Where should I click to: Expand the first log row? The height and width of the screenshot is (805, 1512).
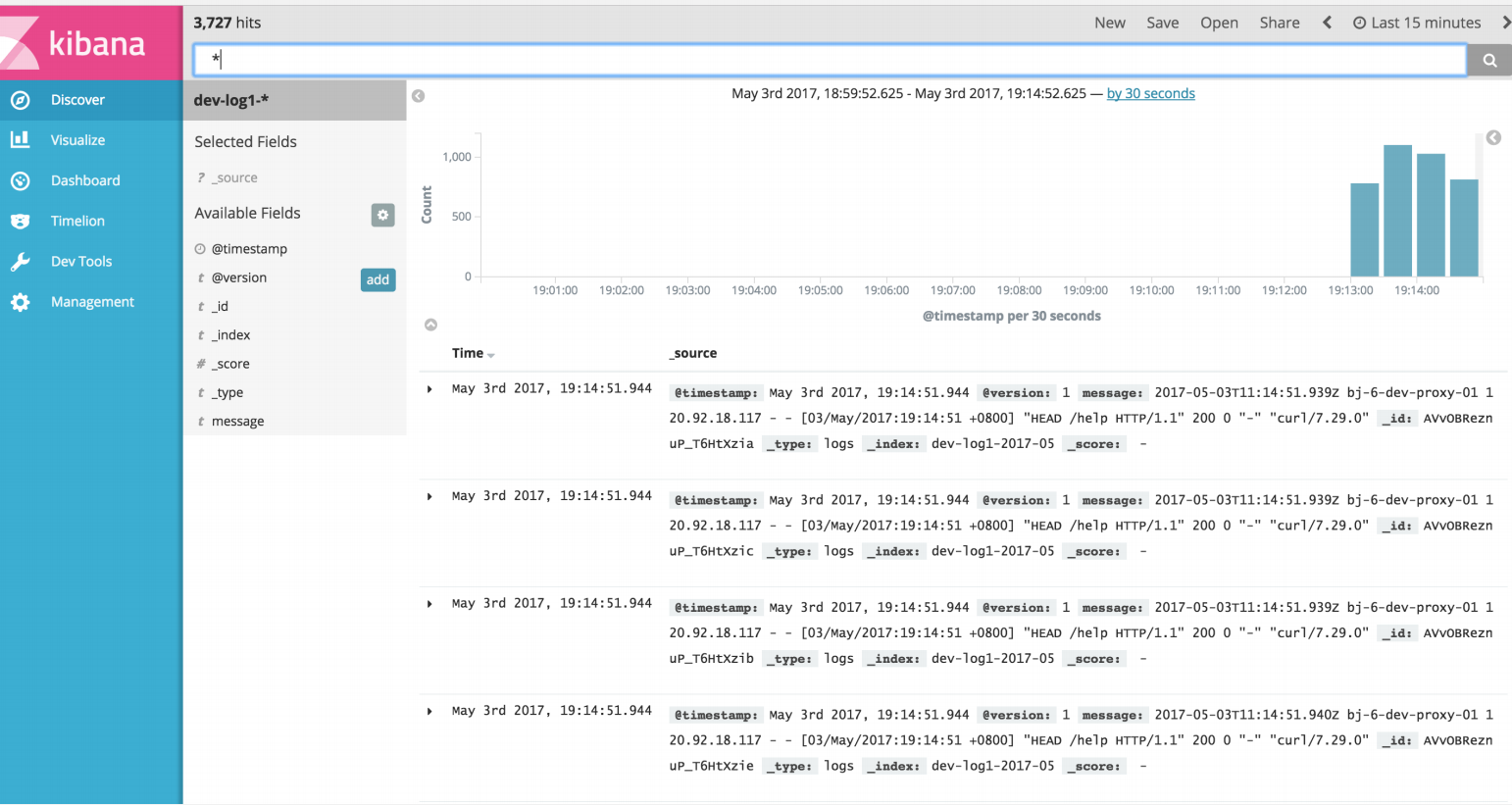point(429,389)
